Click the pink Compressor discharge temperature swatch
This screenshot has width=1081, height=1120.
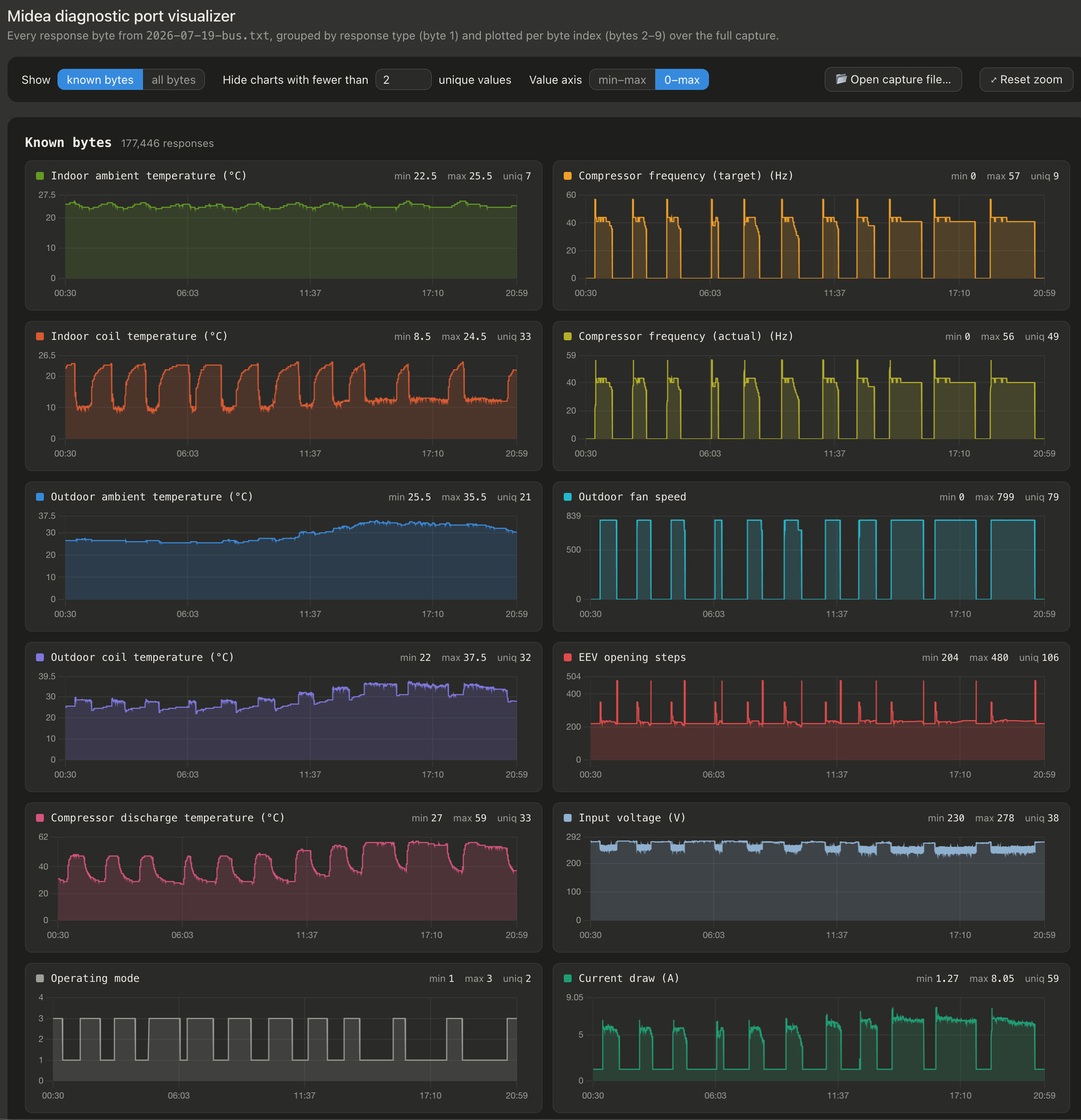click(x=40, y=818)
